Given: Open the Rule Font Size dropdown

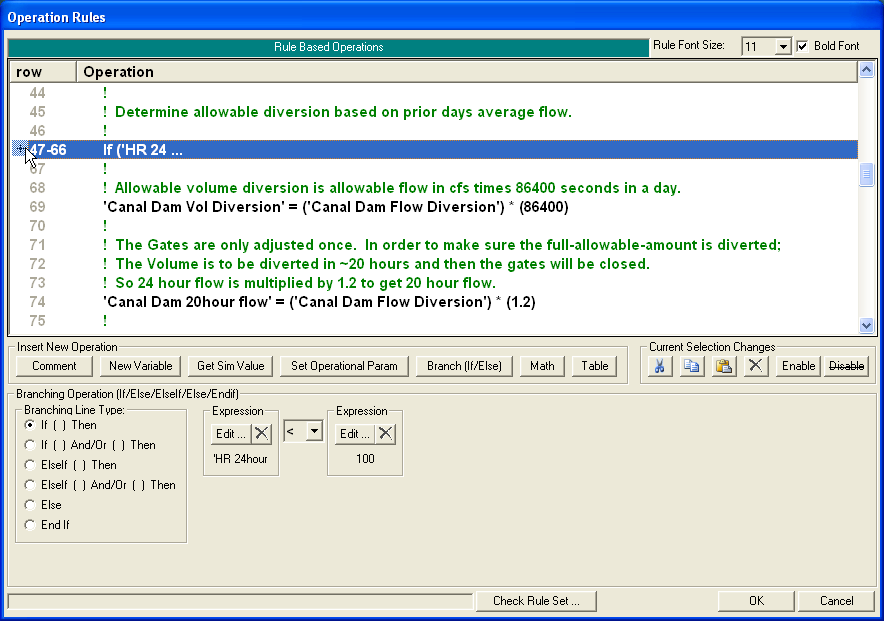Looking at the screenshot, I should pyautogui.click(x=783, y=47).
